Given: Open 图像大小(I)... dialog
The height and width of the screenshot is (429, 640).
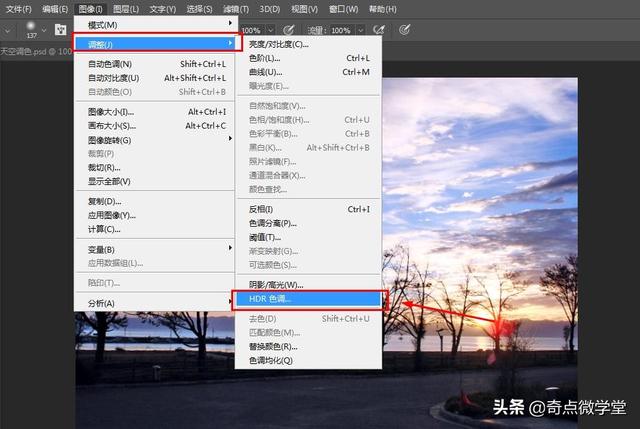Looking at the screenshot, I should pos(154,112).
